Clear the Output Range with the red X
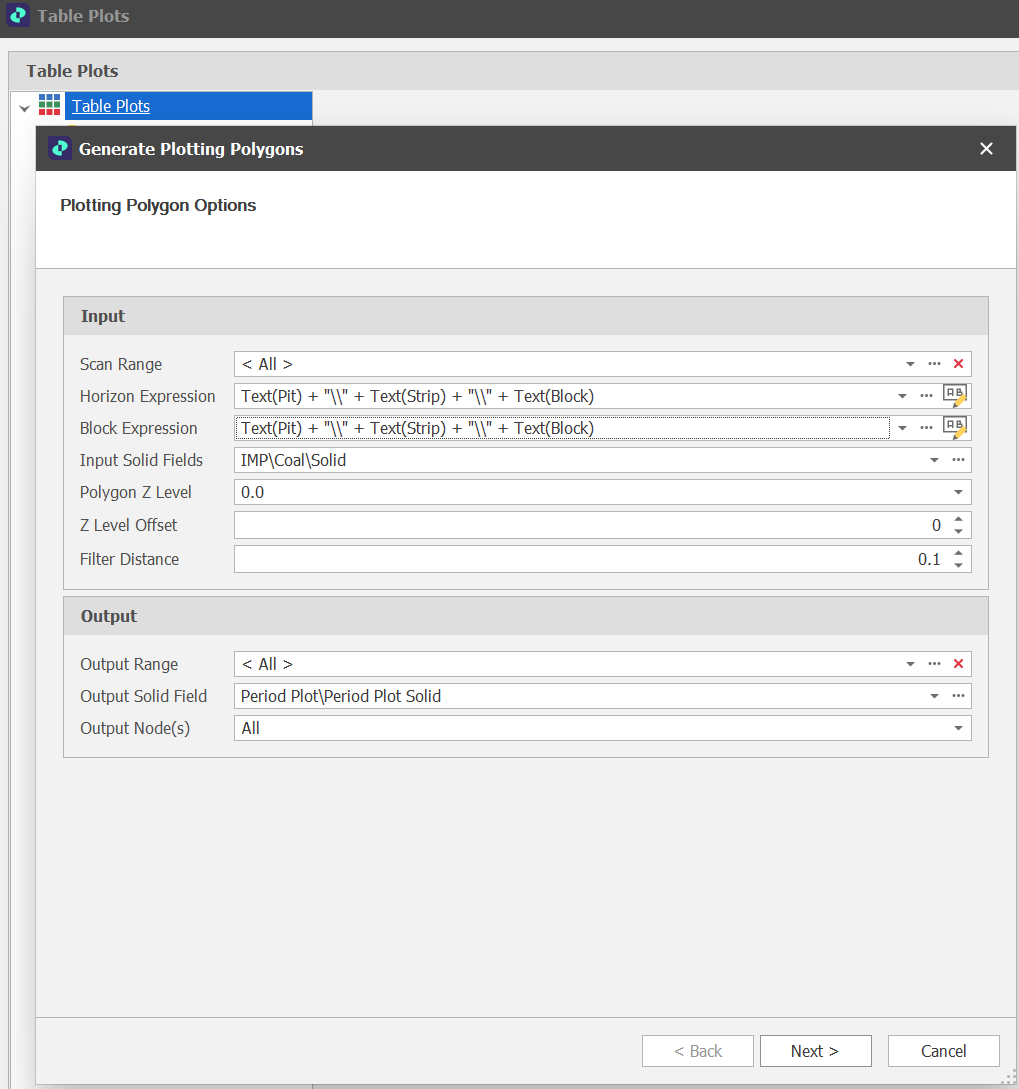1019x1089 pixels. tap(958, 664)
